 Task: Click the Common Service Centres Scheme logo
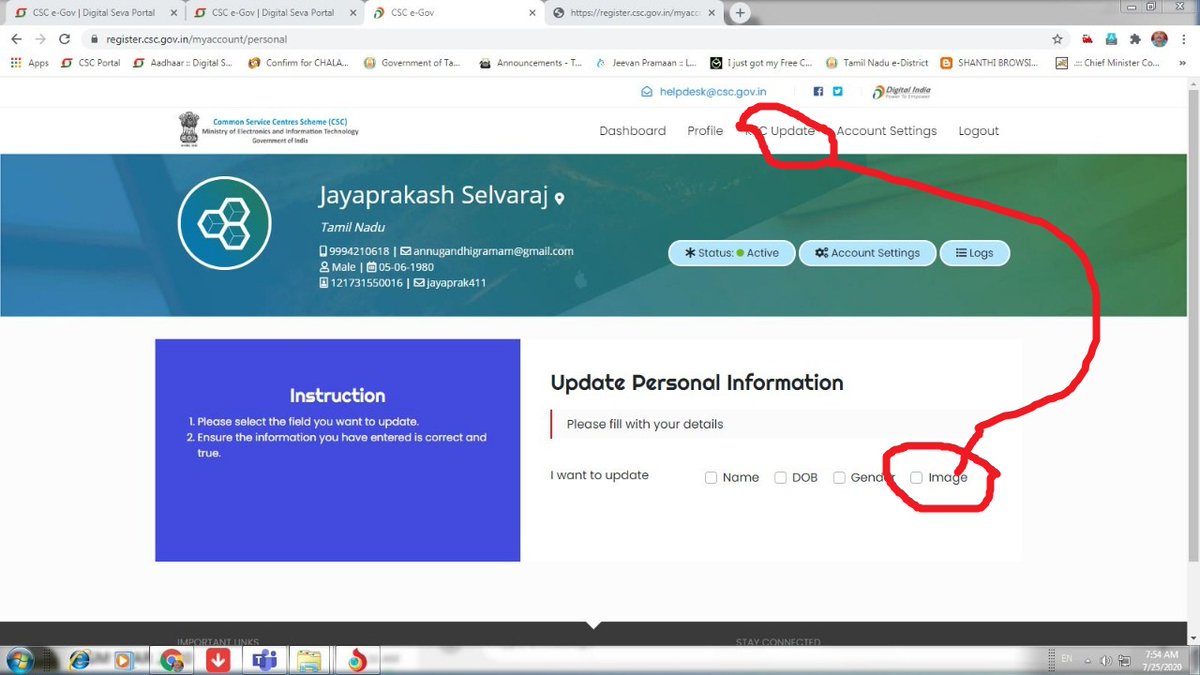click(x=268, y=130)
